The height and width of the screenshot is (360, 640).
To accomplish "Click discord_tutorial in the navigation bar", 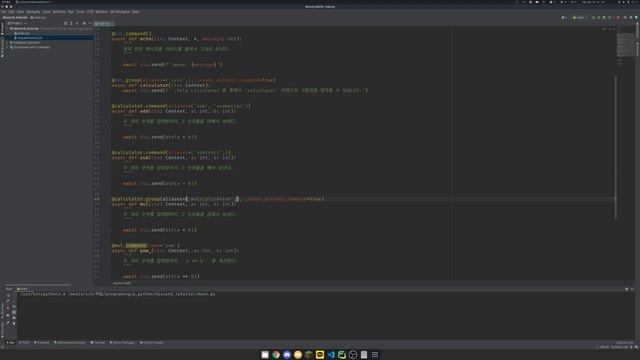I will [15, 18].
